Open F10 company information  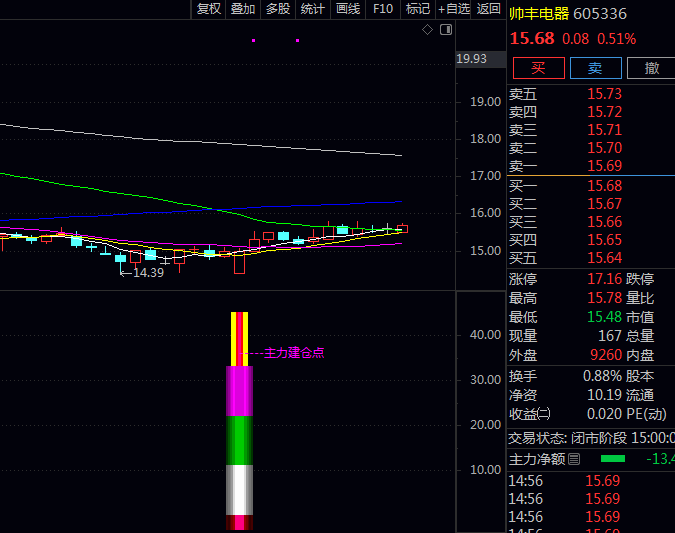pyautogui.click(x=383, y=9)
